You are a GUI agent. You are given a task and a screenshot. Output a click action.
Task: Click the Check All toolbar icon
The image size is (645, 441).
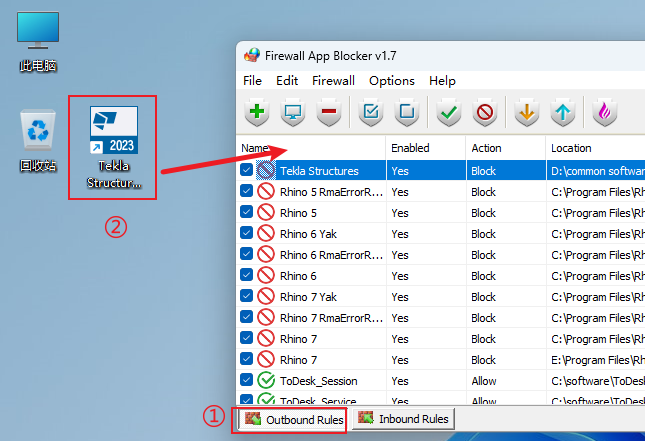tap(371, 111)
